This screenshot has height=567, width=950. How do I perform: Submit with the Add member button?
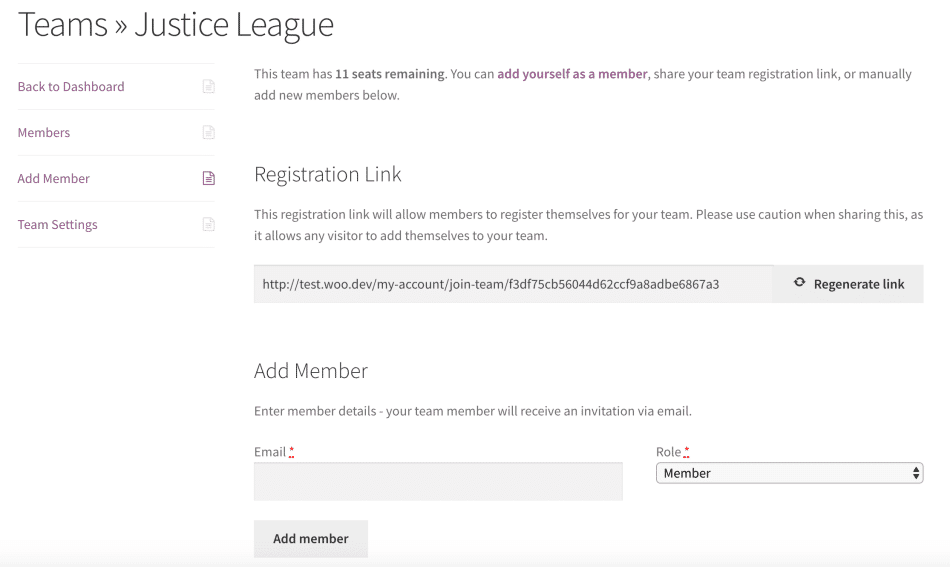[x=311, y=539]
